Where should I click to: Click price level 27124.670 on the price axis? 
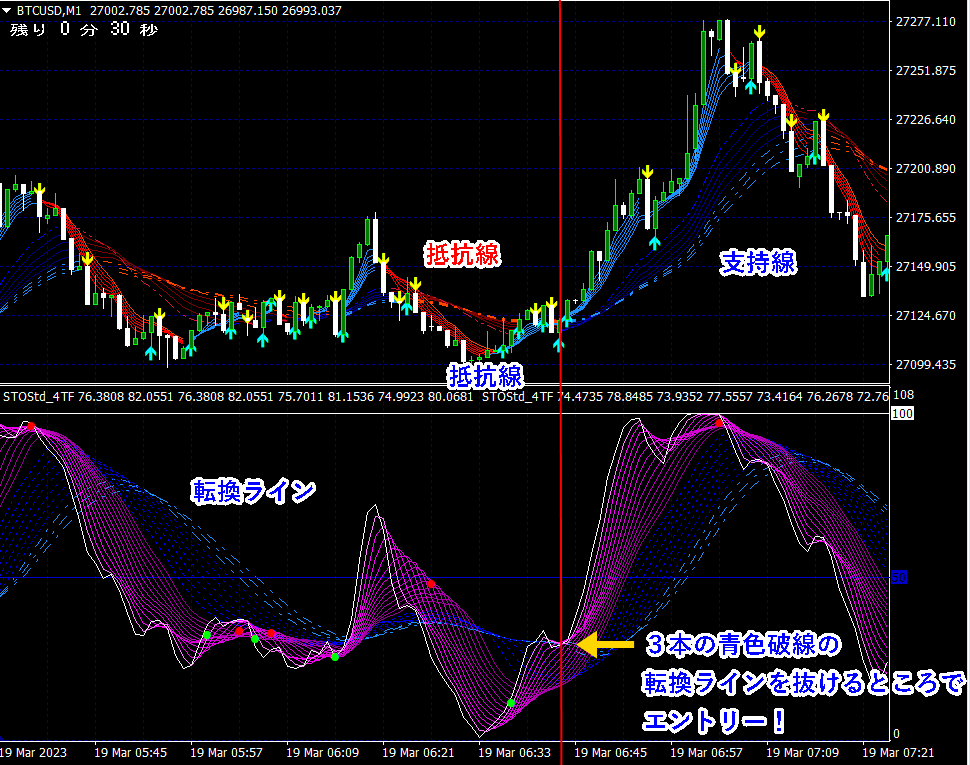click(x=925, y=315)
